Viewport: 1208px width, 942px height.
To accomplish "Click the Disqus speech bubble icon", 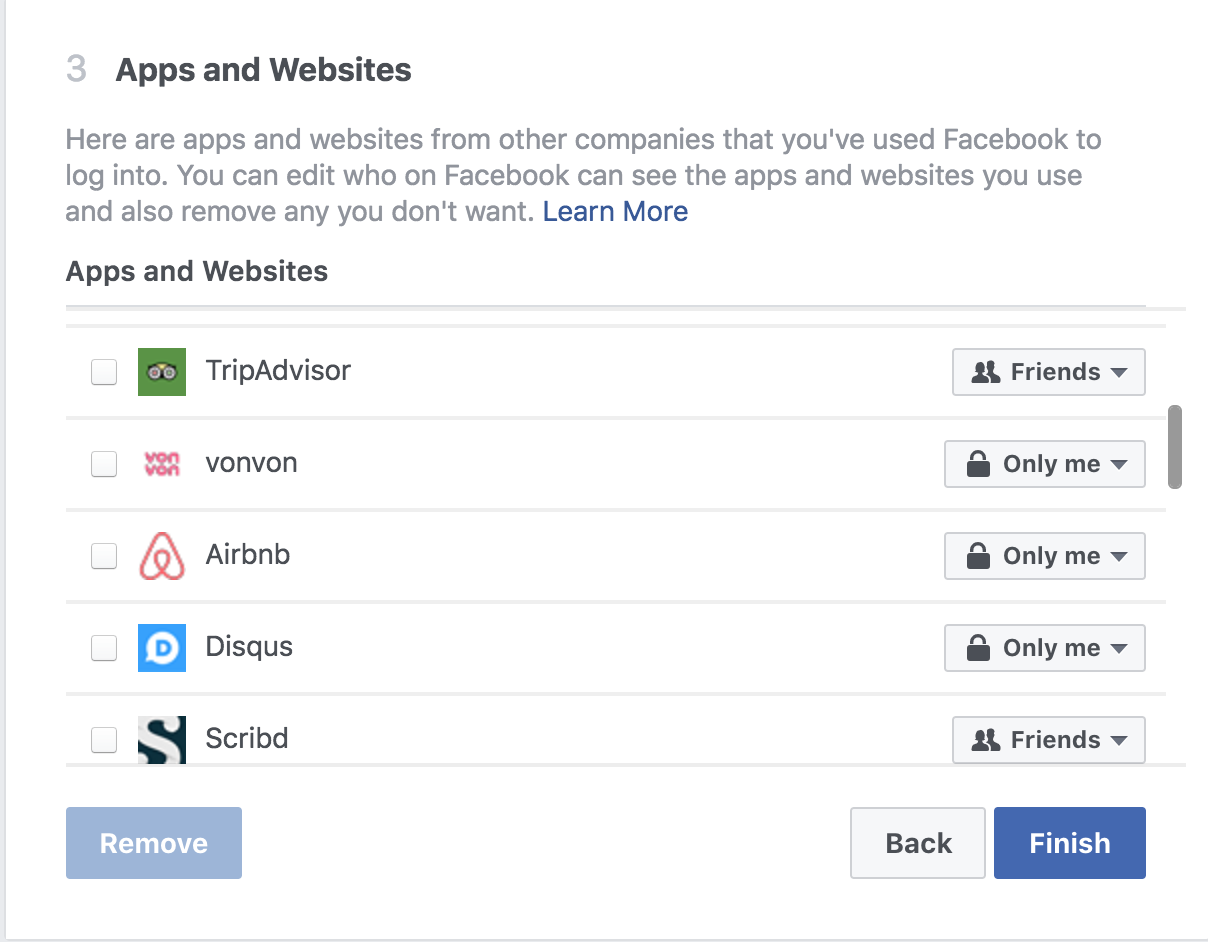I will 162,648.
